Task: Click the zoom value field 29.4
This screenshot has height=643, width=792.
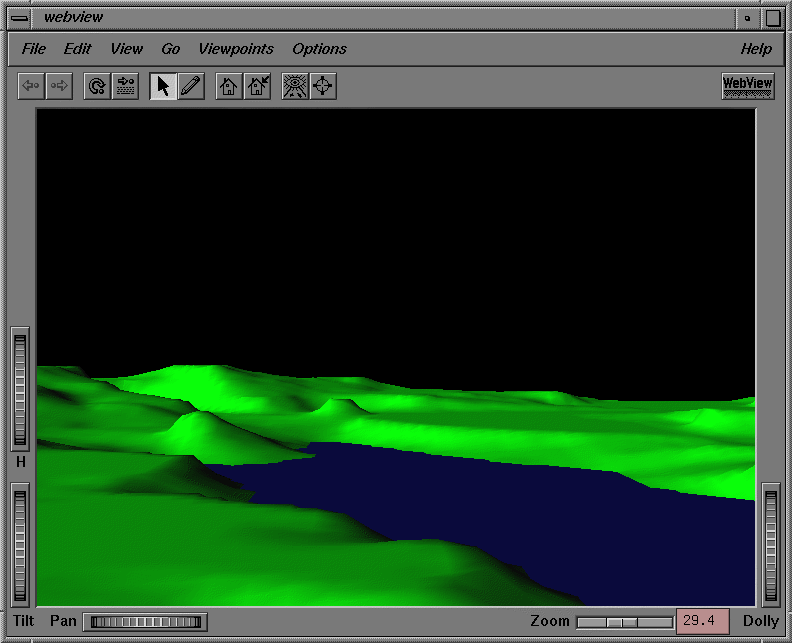Action: click(x=702, y=621)
